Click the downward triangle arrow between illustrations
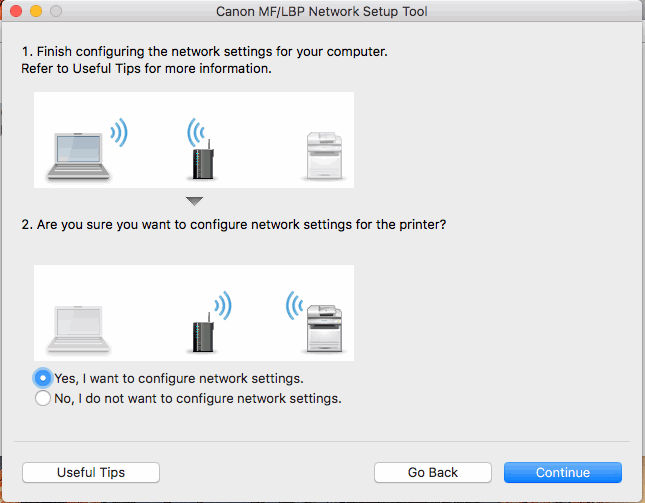The image size is (645, 503). click(x=194, y=202)
